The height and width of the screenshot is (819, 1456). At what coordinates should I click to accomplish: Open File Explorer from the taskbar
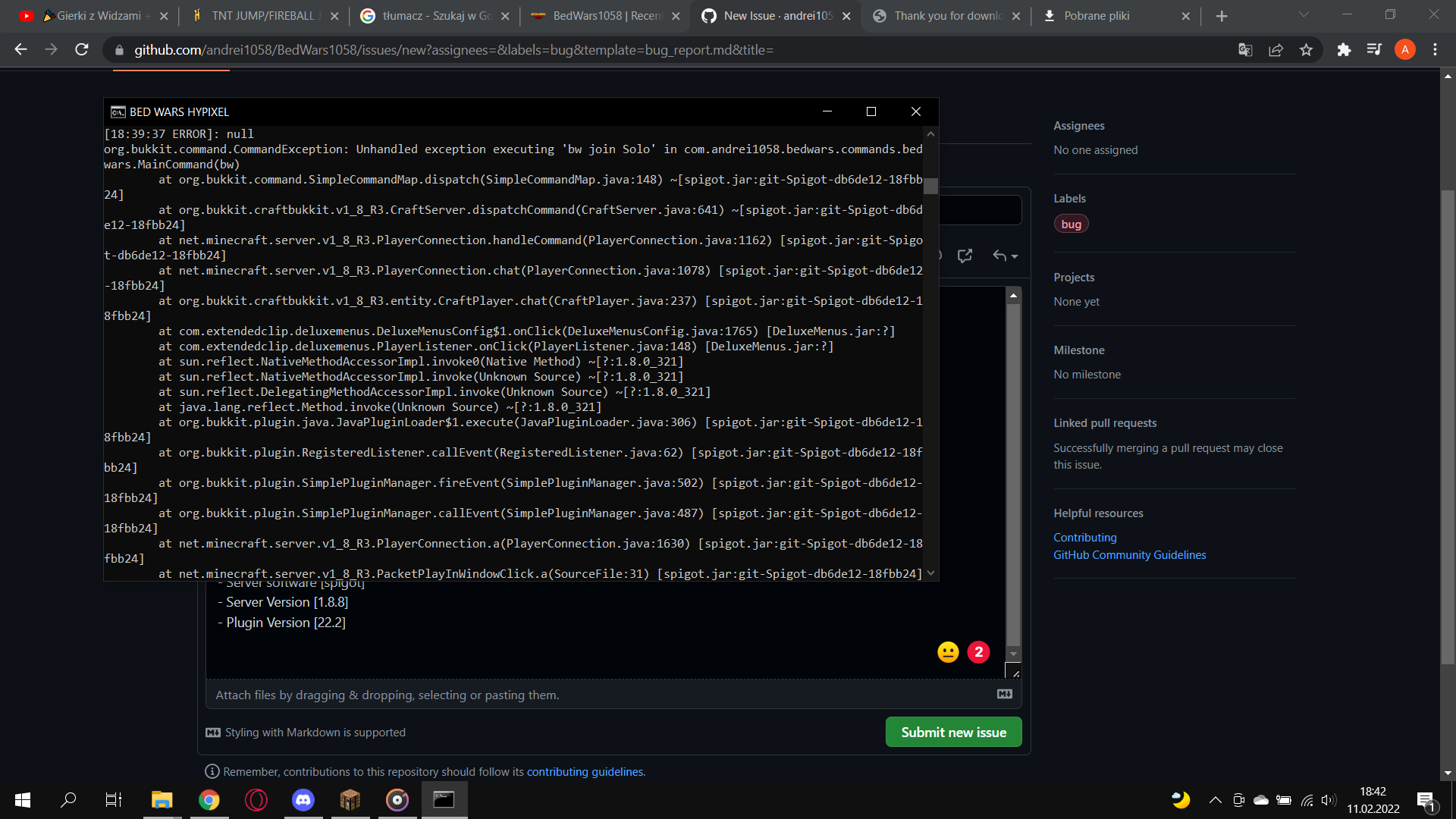coord(162,799)
